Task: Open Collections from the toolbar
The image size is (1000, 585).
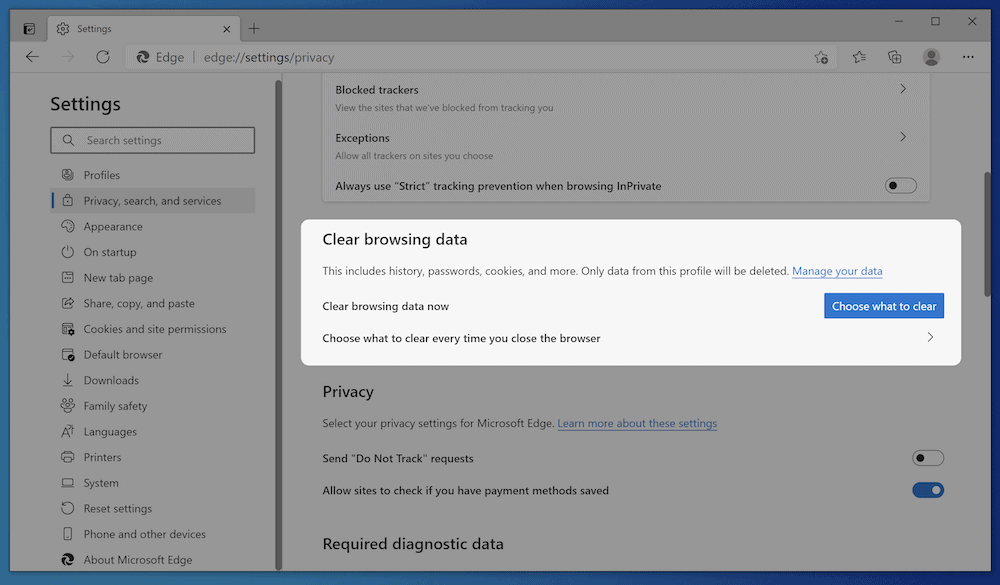Action: tap(894, 57)
